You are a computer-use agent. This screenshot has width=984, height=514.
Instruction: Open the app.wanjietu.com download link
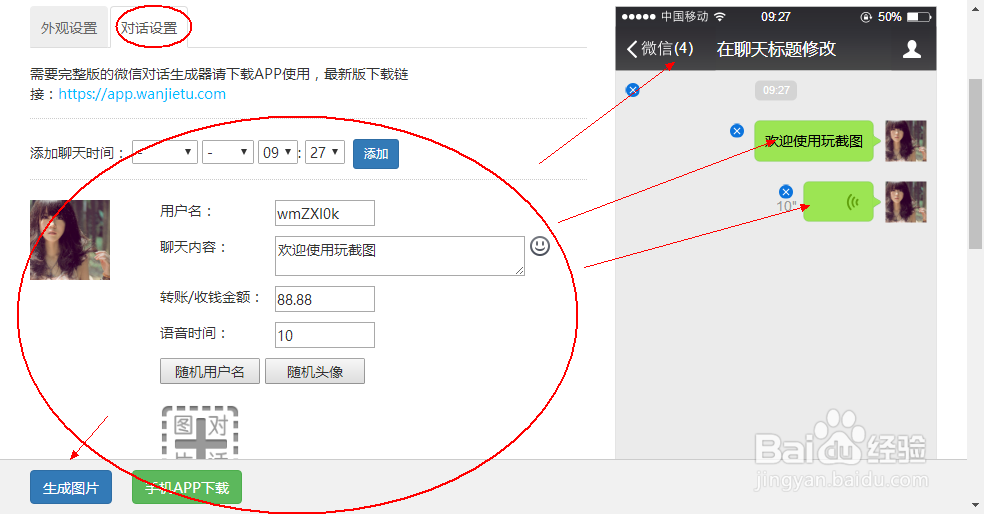[142, 94]
